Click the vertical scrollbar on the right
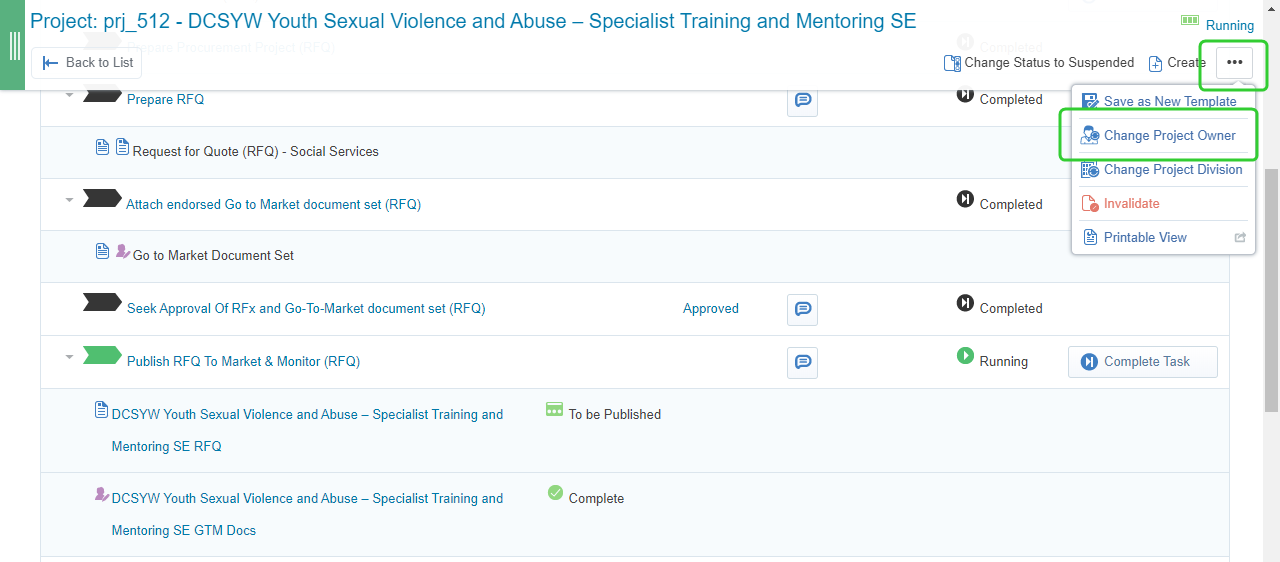1280x562 pixels. [x=1271, y=290]
